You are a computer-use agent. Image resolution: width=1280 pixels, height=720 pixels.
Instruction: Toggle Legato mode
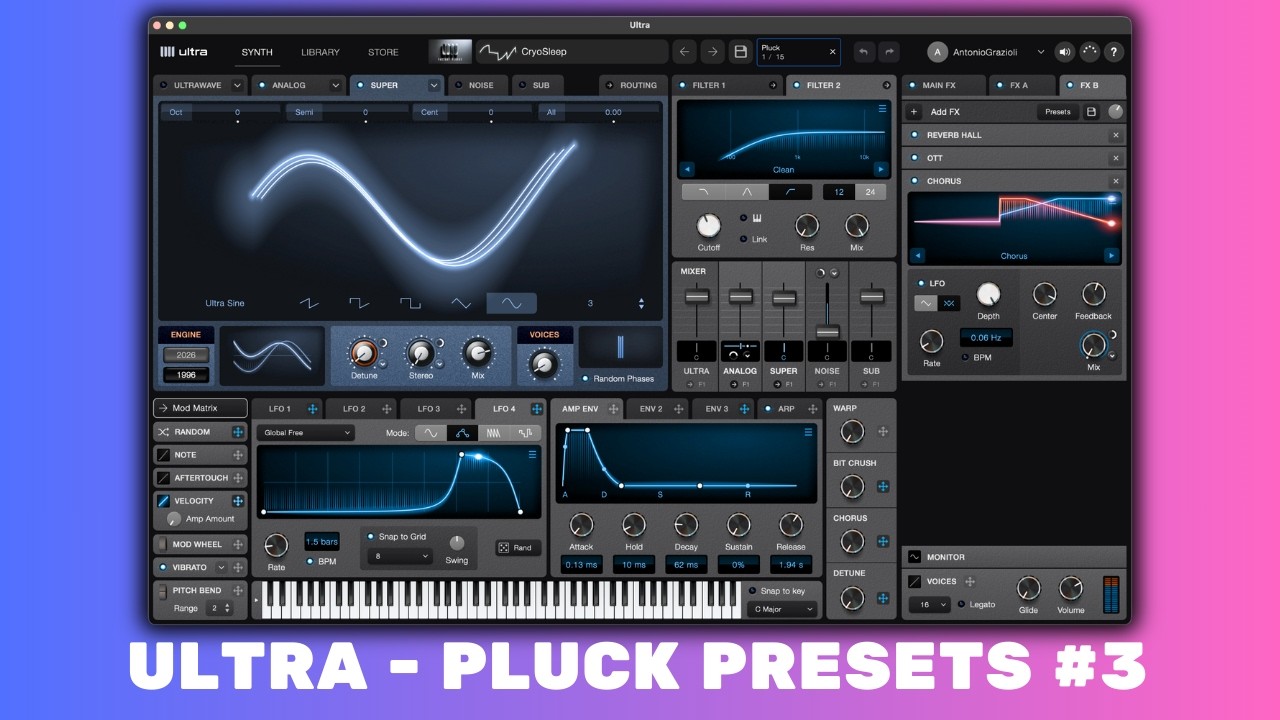(961, 604)
